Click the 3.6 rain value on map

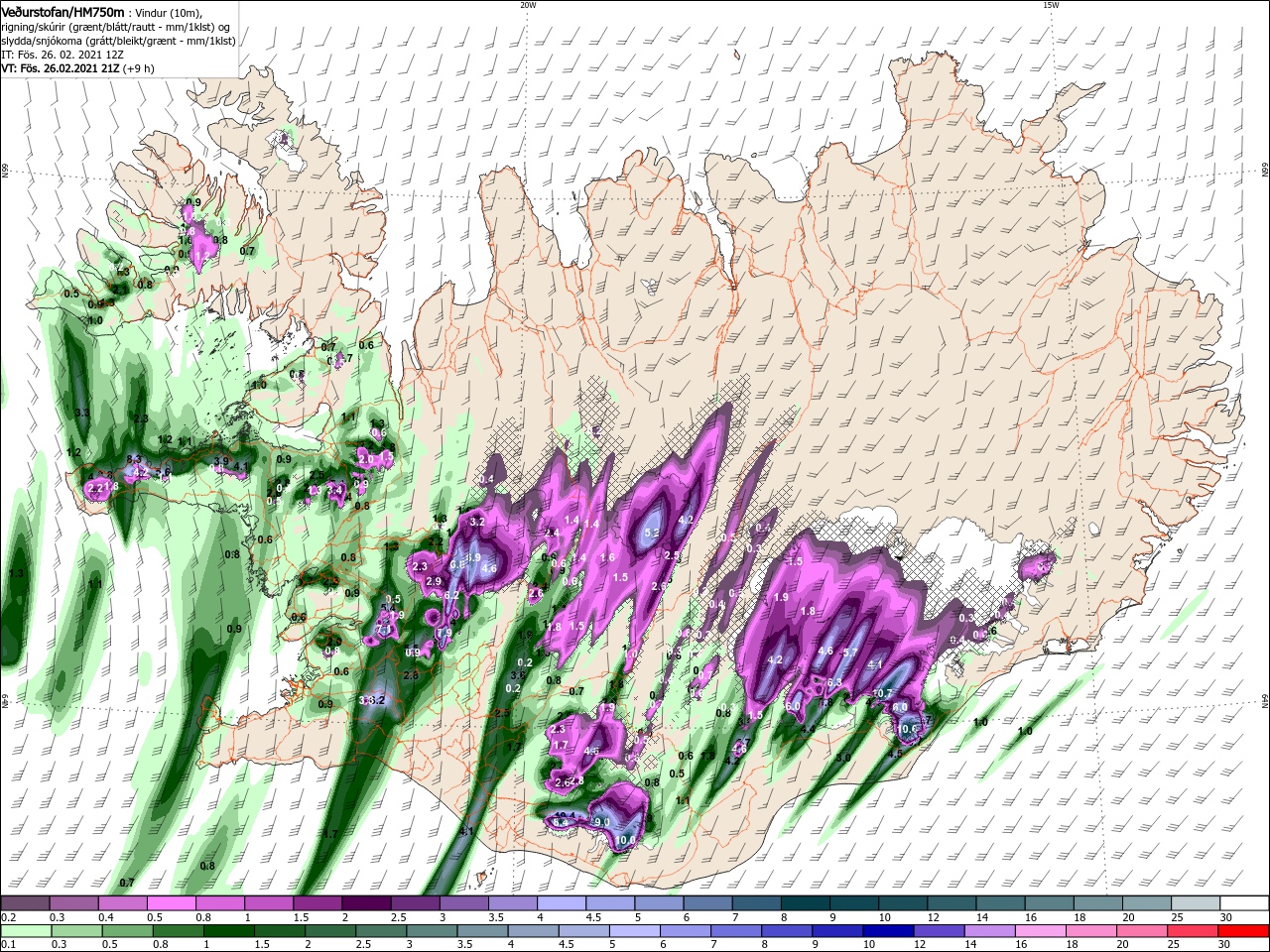click(518, 675)
